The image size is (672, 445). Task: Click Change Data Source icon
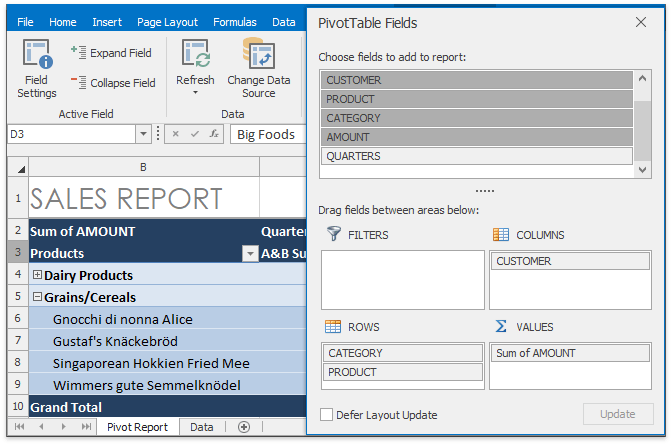point(258,56)
